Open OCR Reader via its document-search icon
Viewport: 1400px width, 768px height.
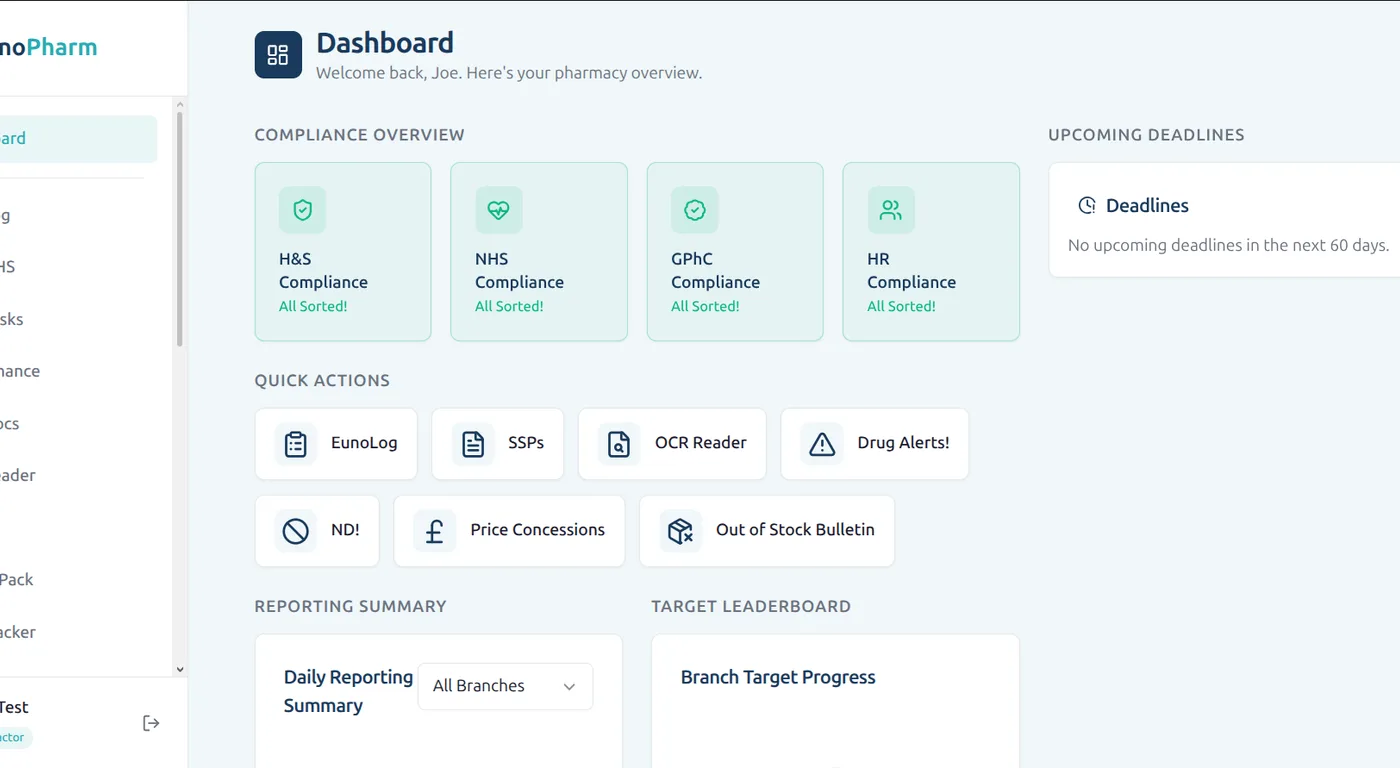coord(619,443)
